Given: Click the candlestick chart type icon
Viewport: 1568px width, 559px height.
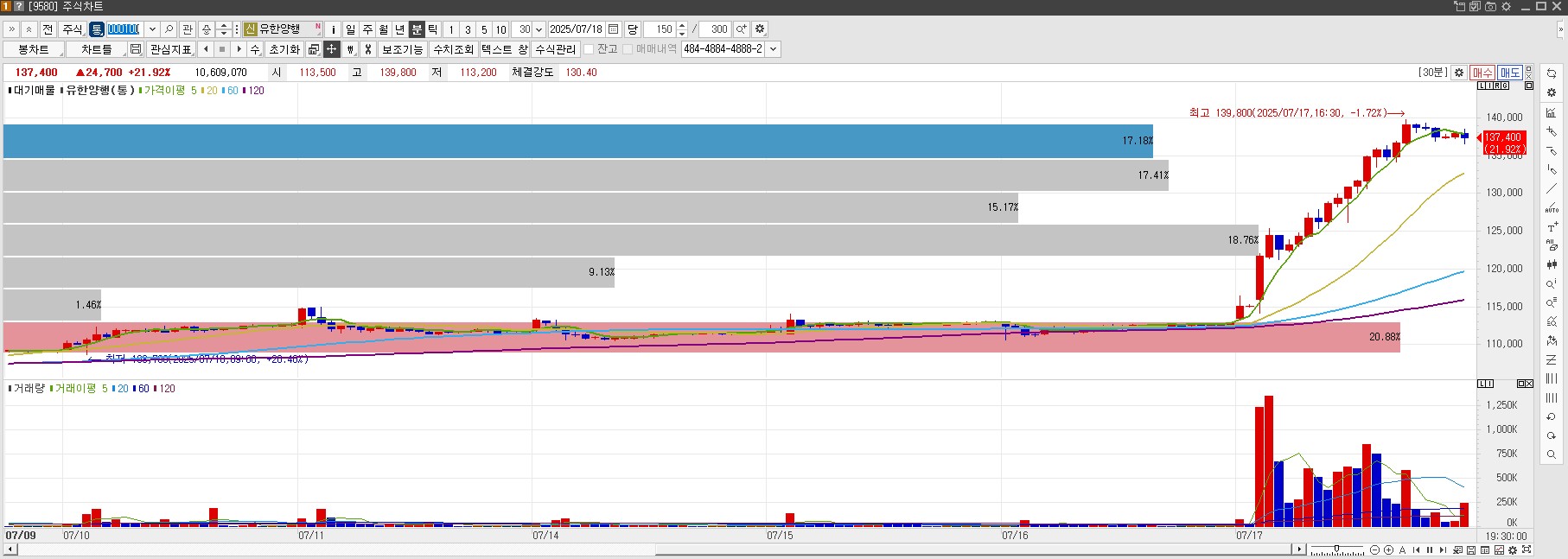Looking at the screenshot, I should click(1552, 264).
